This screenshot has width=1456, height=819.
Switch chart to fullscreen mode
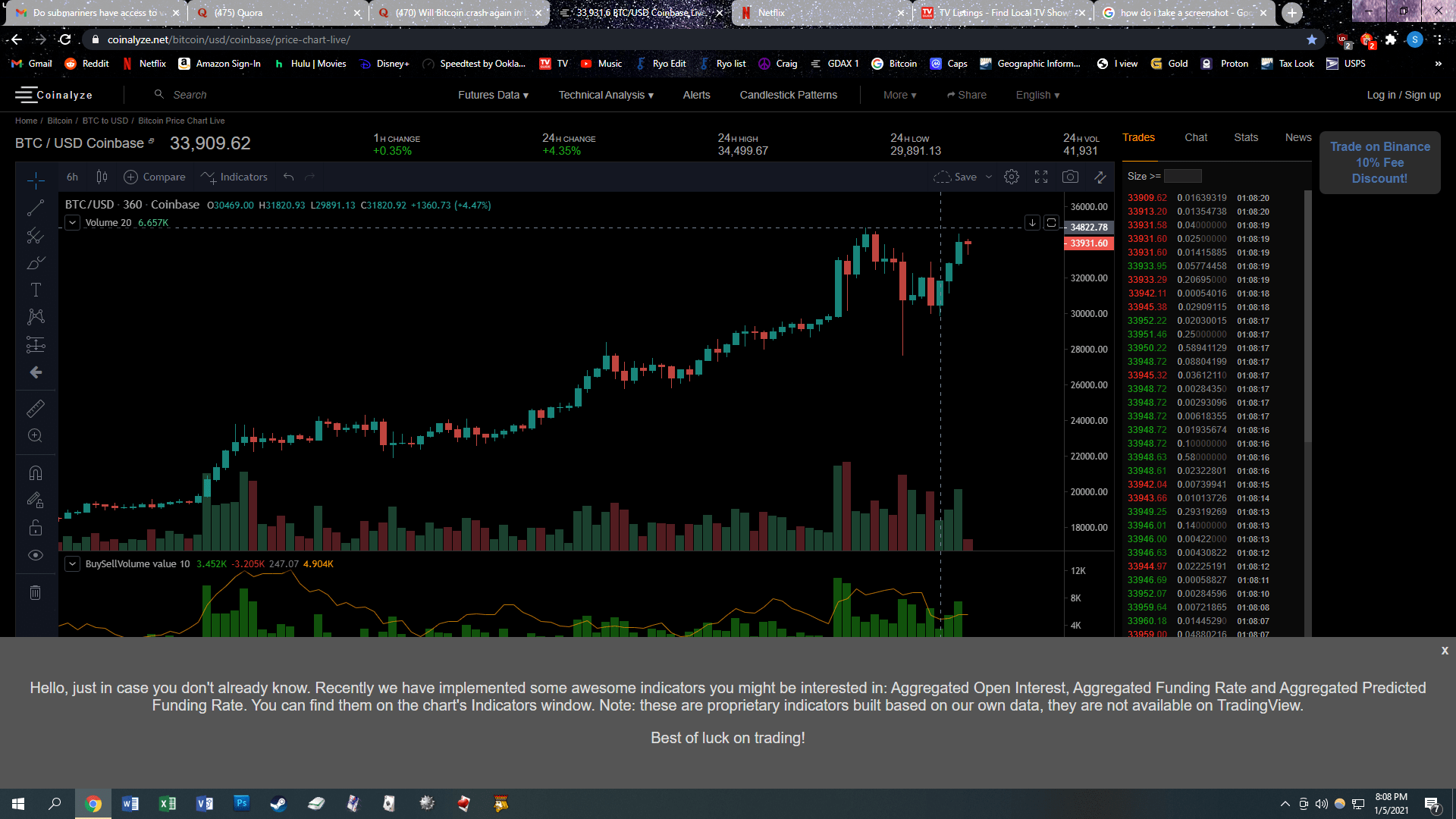1041,177
